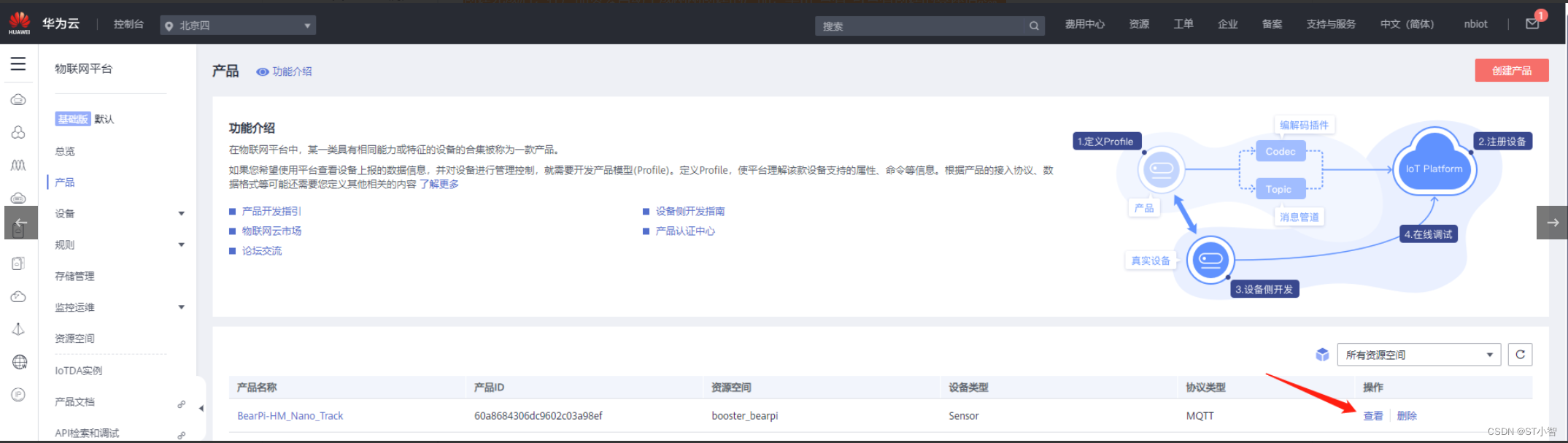Click the eye icon next to 功能介绍
The image size is (1568, 443).
263,72
